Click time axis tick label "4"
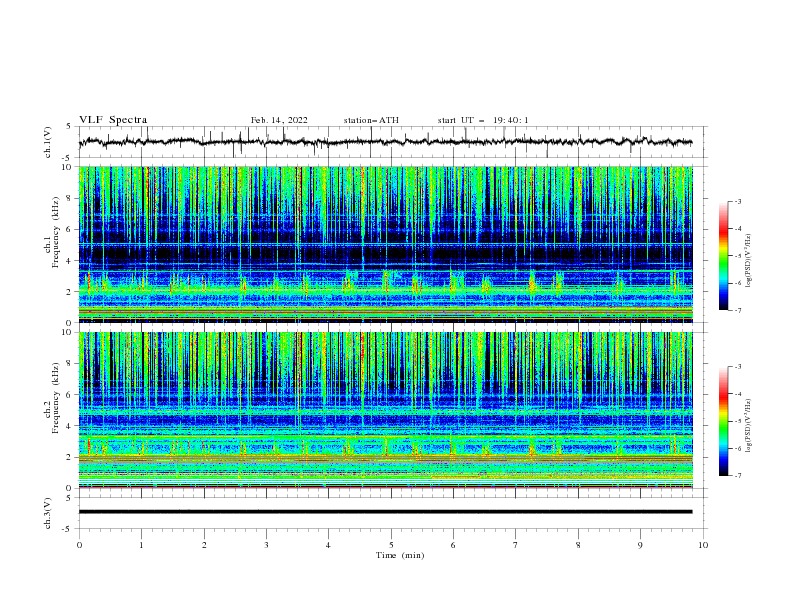 click(x=328, y=545)
